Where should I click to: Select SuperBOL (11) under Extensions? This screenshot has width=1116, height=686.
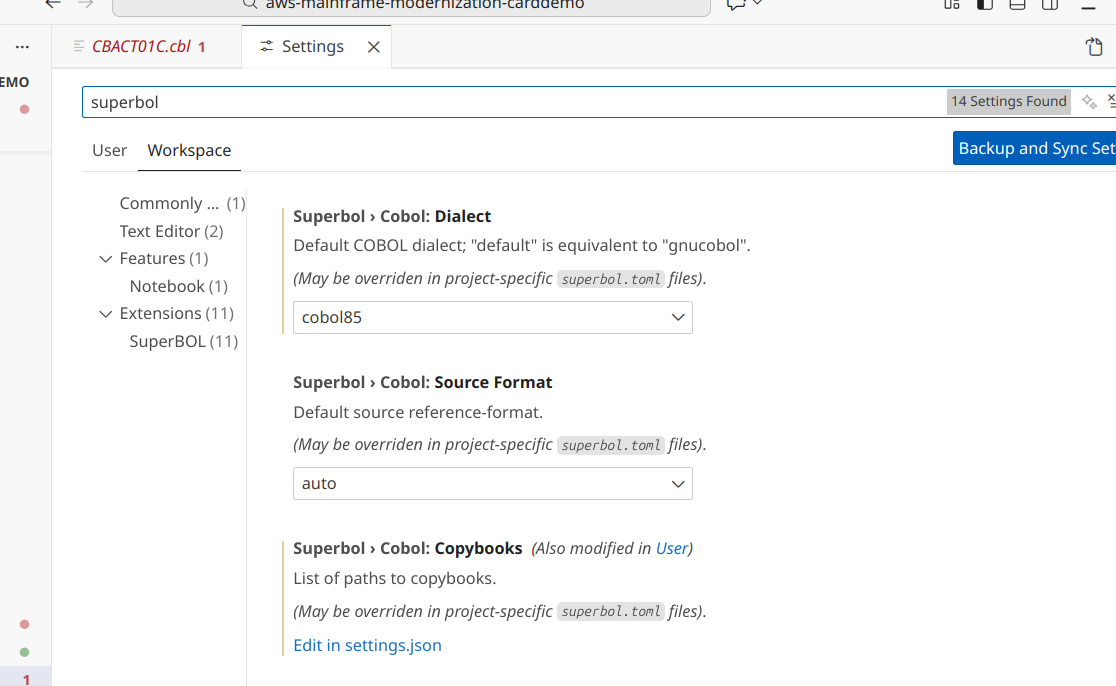pos(184,342)
